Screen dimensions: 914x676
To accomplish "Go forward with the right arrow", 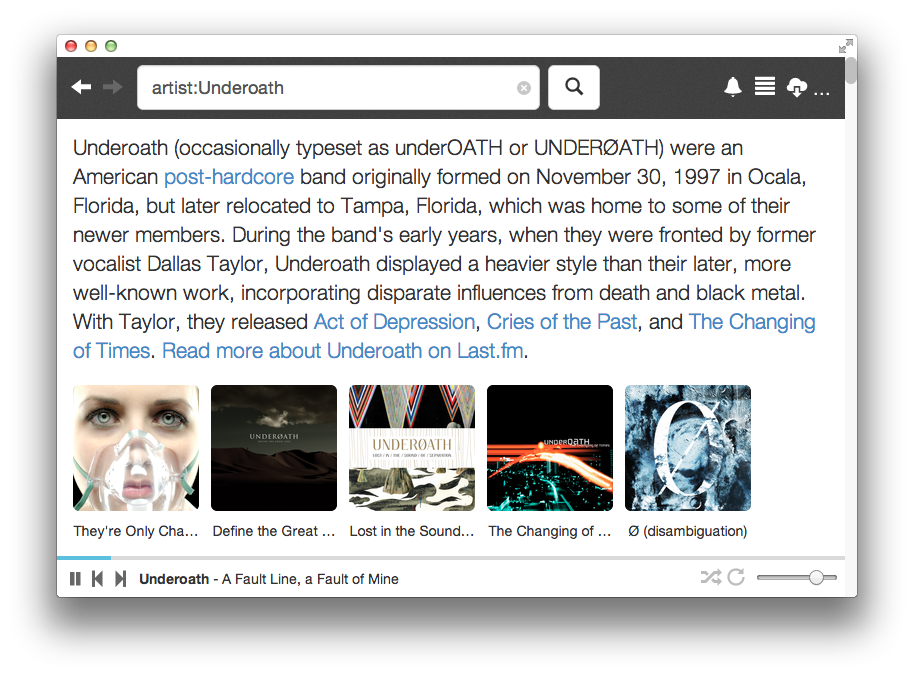I will (113, 87).
